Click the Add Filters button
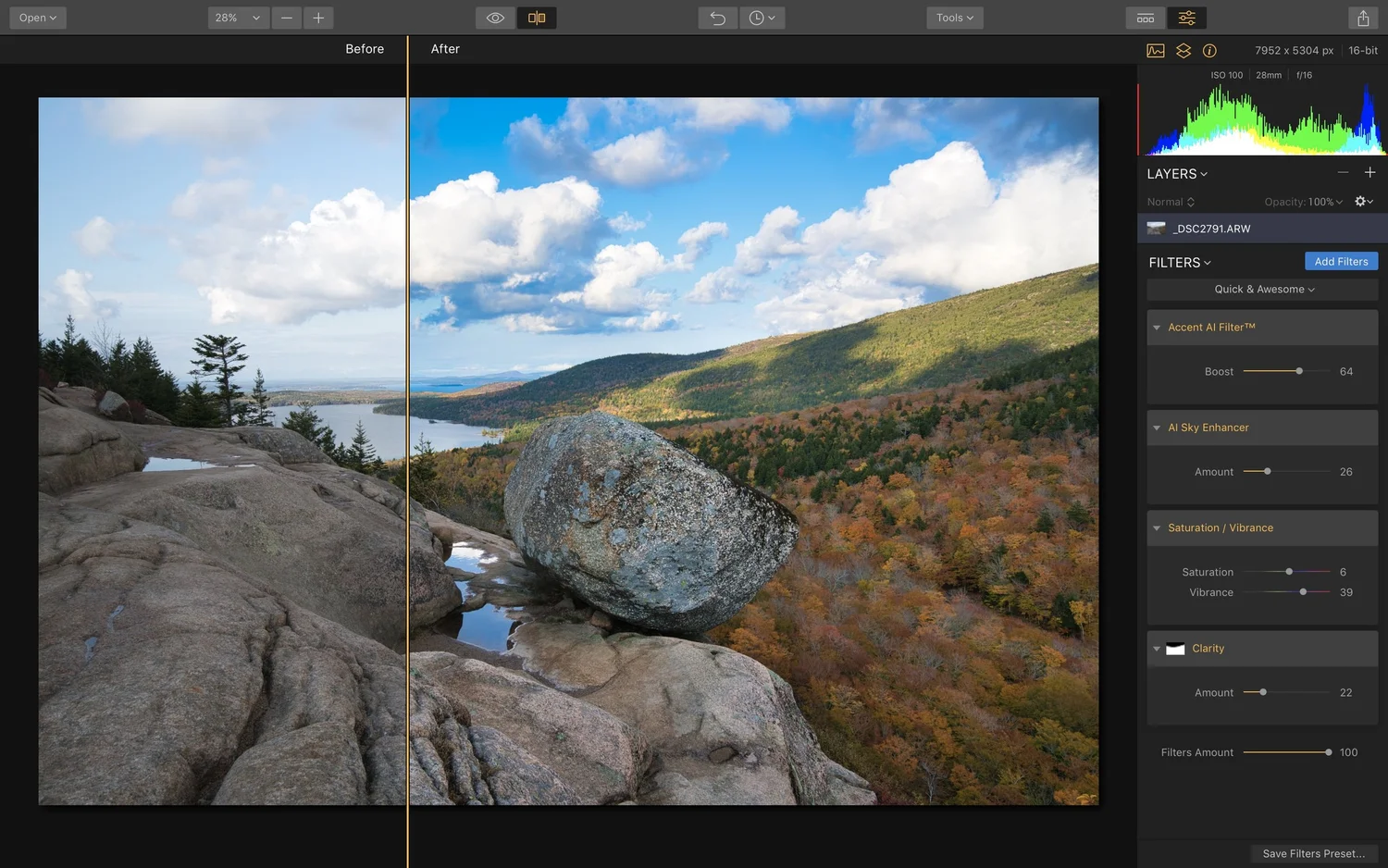This screenshot has width=1388, height=868. pos(1341,261)
